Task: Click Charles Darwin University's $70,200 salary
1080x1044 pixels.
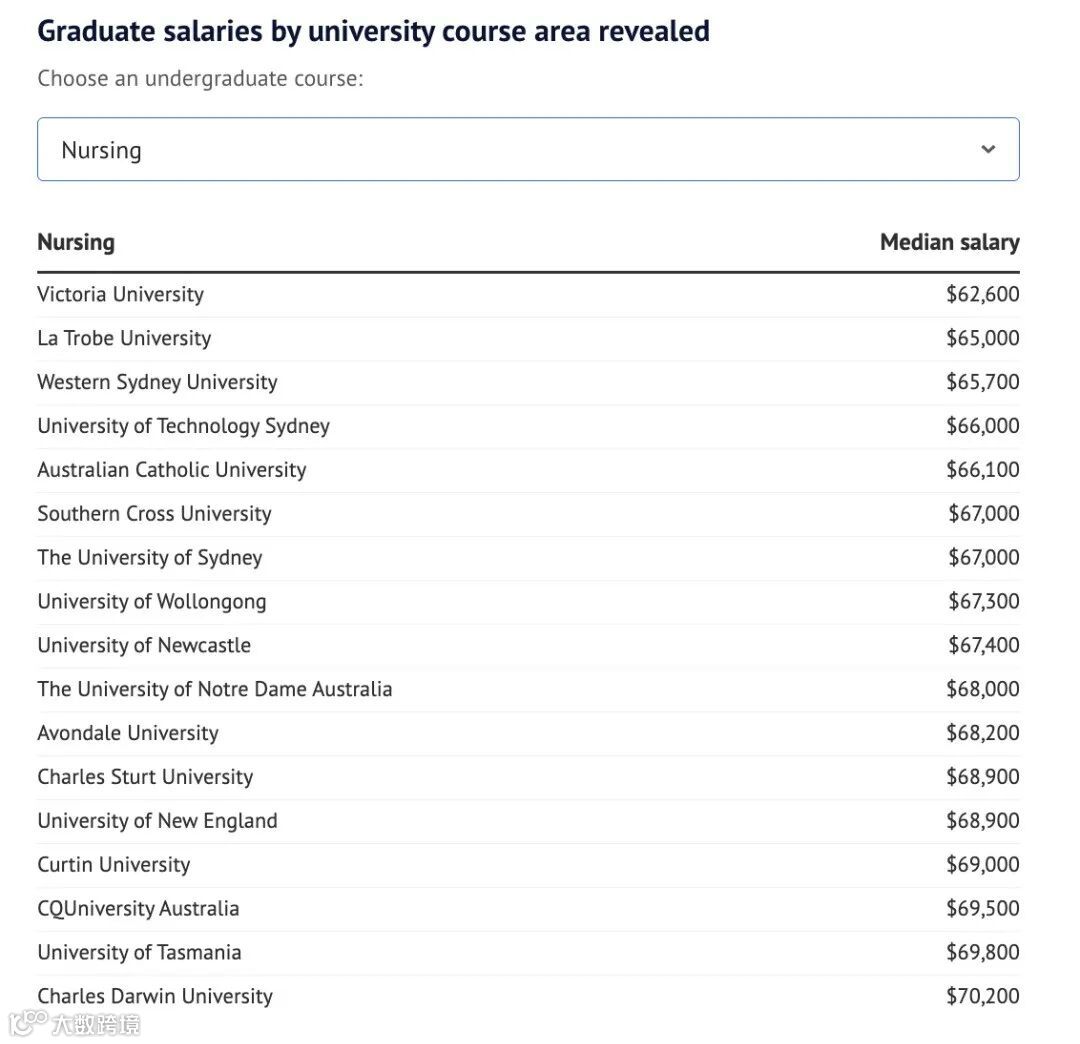Action: [x=982, y=996]
